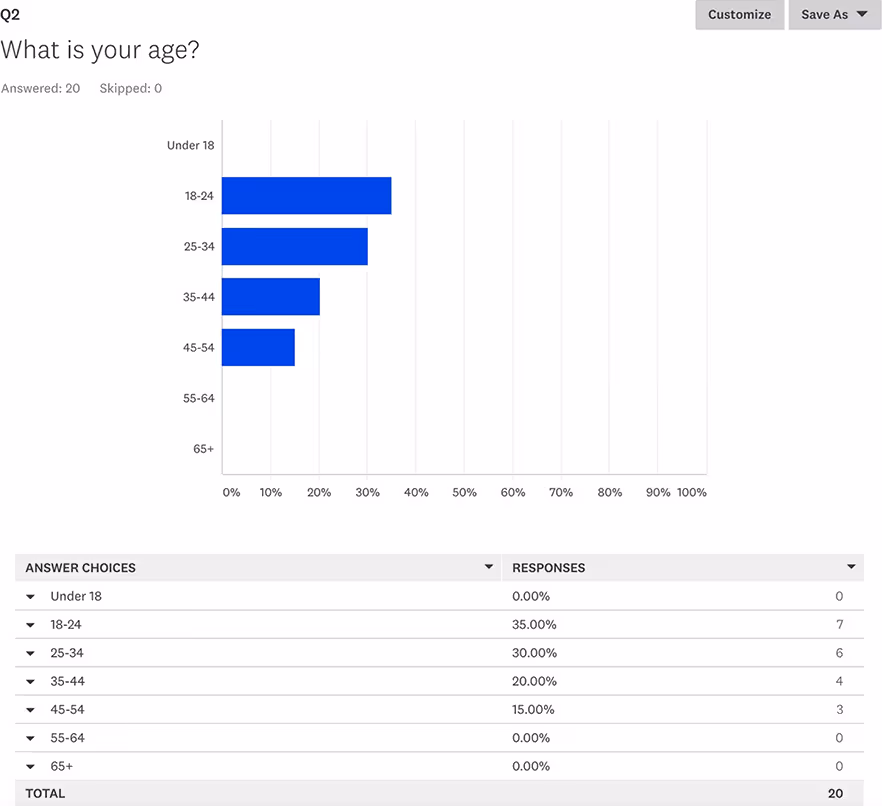
Task: Open the Save As menu
Action: 834,15
